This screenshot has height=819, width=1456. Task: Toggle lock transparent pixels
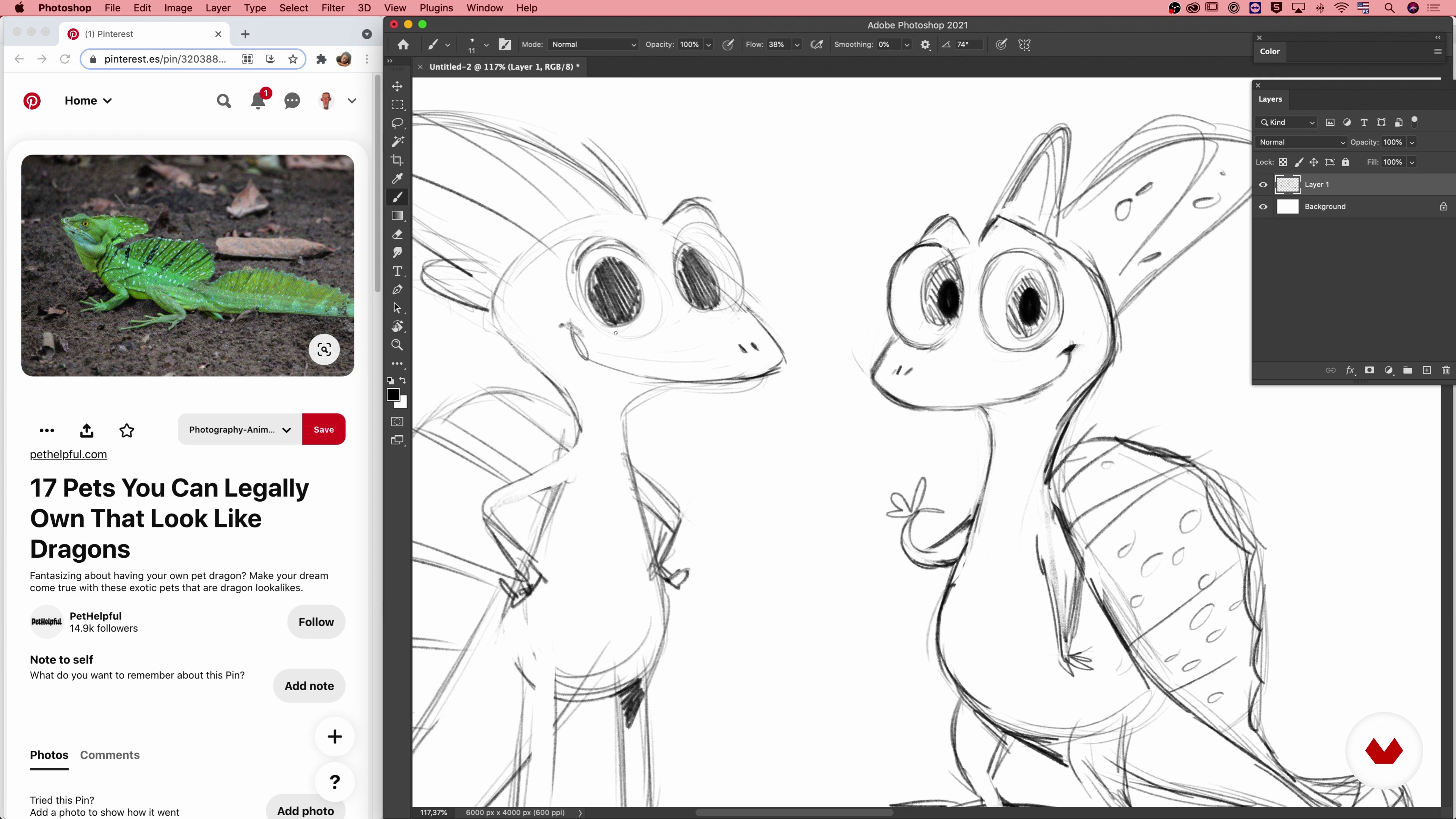point(1283,162)
